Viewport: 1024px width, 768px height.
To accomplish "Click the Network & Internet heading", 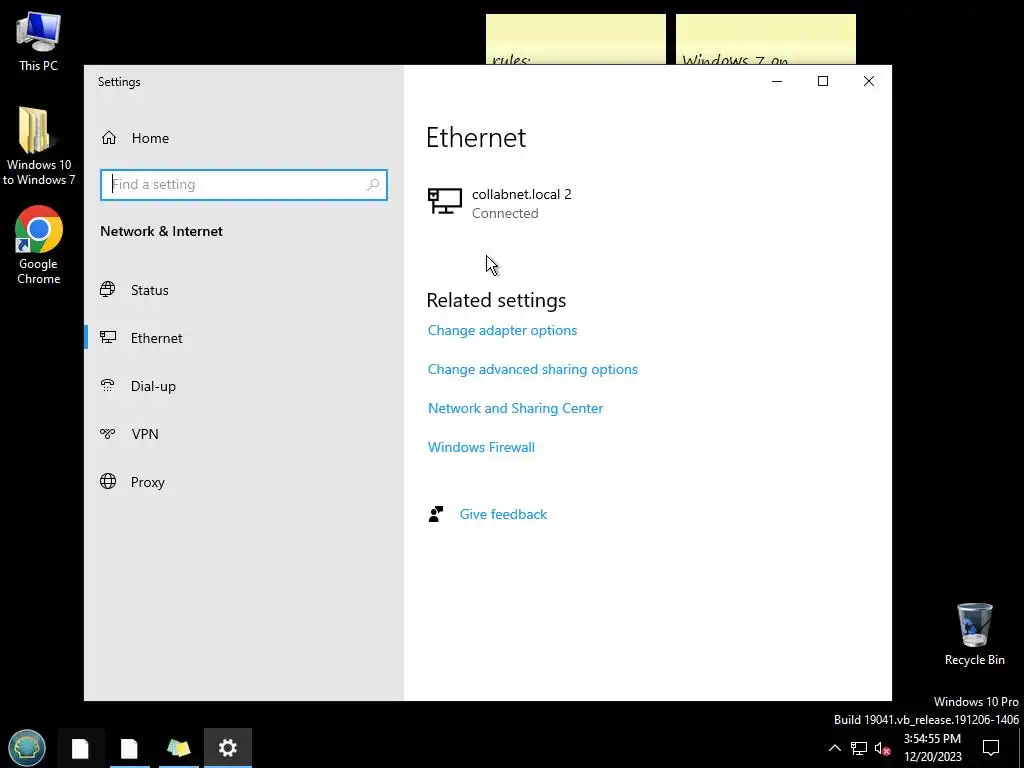I will point(161,231).
